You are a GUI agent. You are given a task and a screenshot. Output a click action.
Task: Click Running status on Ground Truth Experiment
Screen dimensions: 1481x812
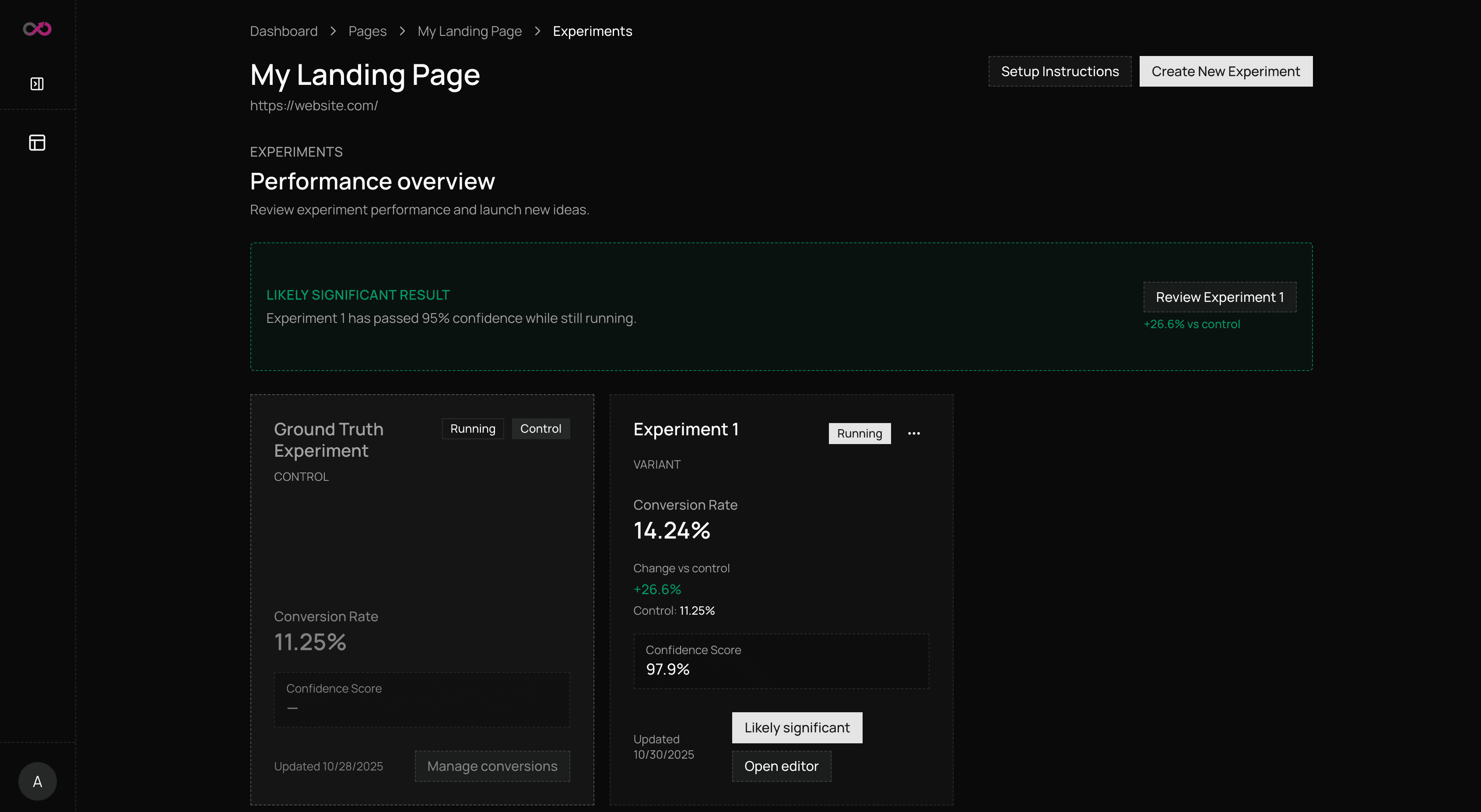[472, 429]
